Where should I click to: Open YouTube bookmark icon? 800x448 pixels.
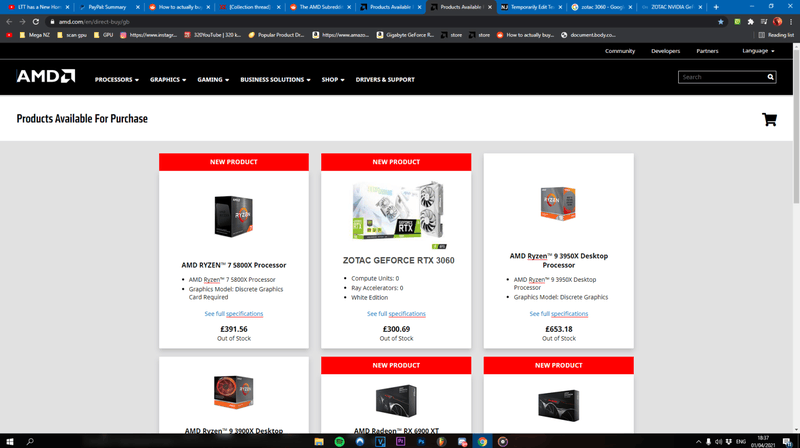9,35
